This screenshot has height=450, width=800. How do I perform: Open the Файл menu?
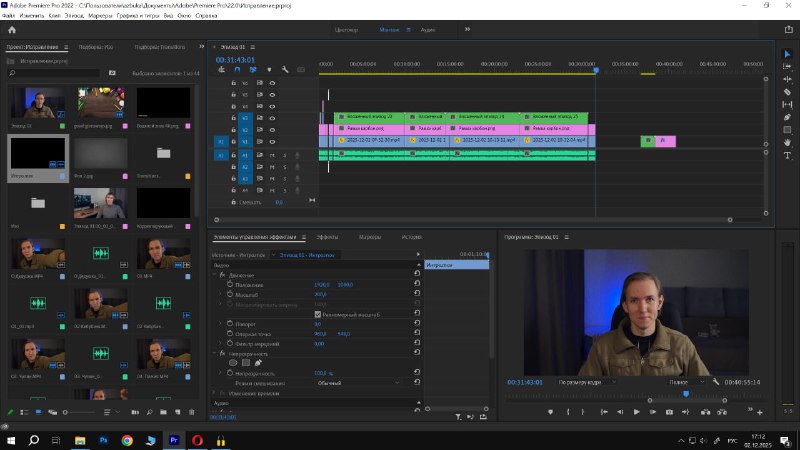pyautogui.click(x=8, y=17)
